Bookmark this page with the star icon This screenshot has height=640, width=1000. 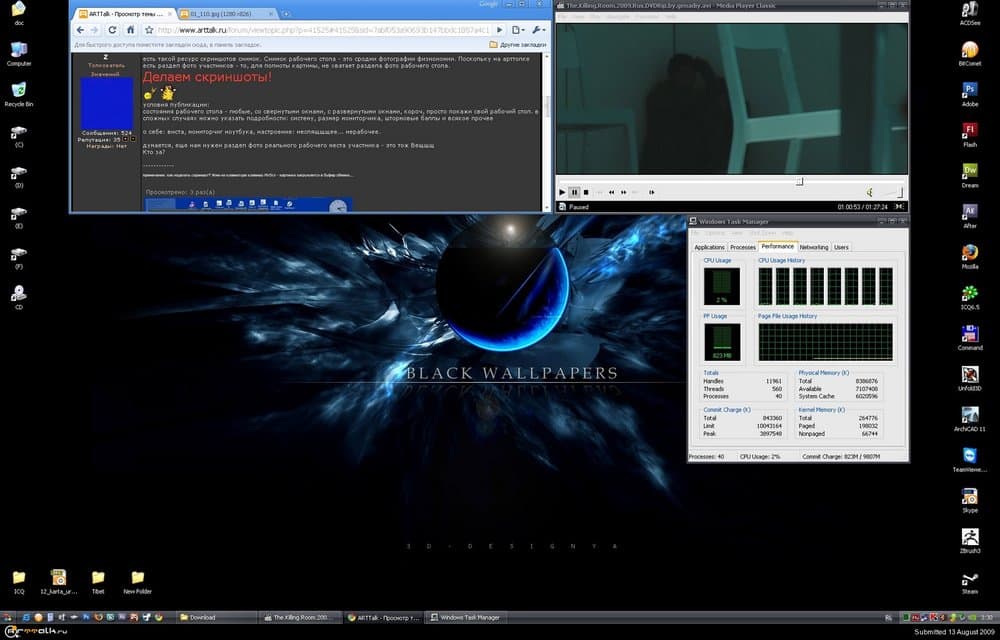click(149, 30)
